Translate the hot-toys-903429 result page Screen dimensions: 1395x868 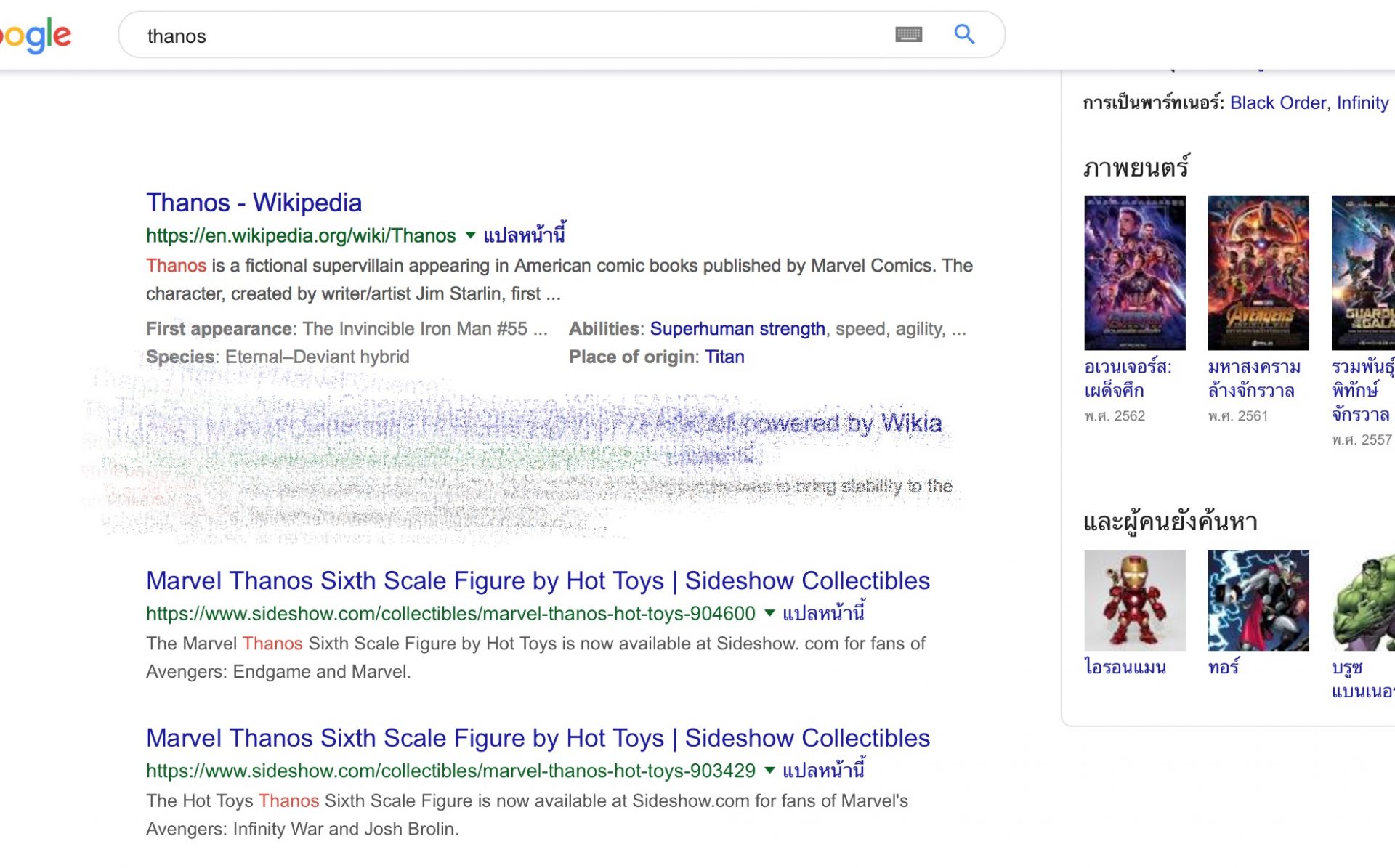823,769
